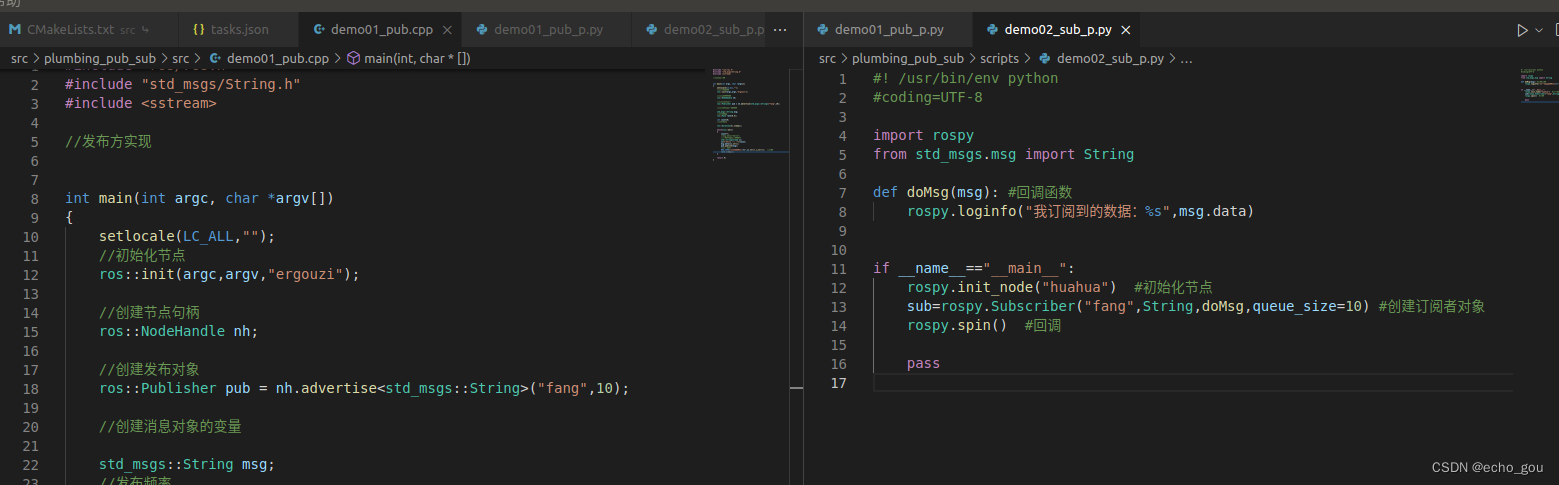Close the demo01_pub.cpp tab
Screen dimensions: 1559x485
pyautogui.click(x=446, y=30)
